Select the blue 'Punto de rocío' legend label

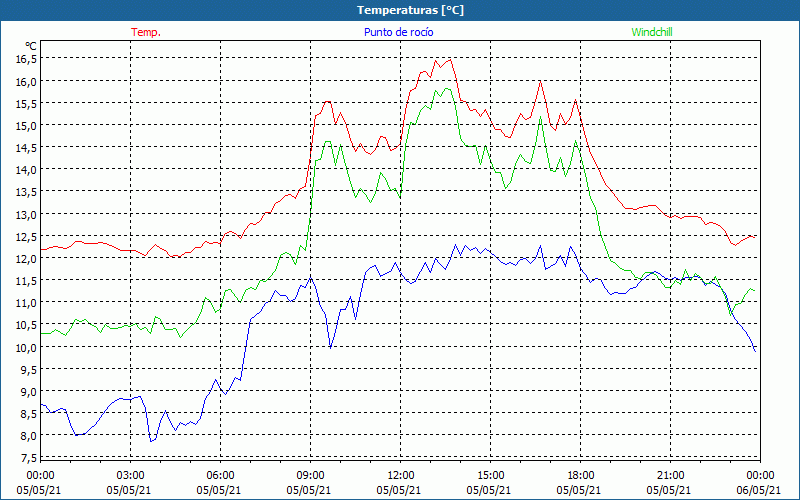pyautogui.click(x=398, y=32)
